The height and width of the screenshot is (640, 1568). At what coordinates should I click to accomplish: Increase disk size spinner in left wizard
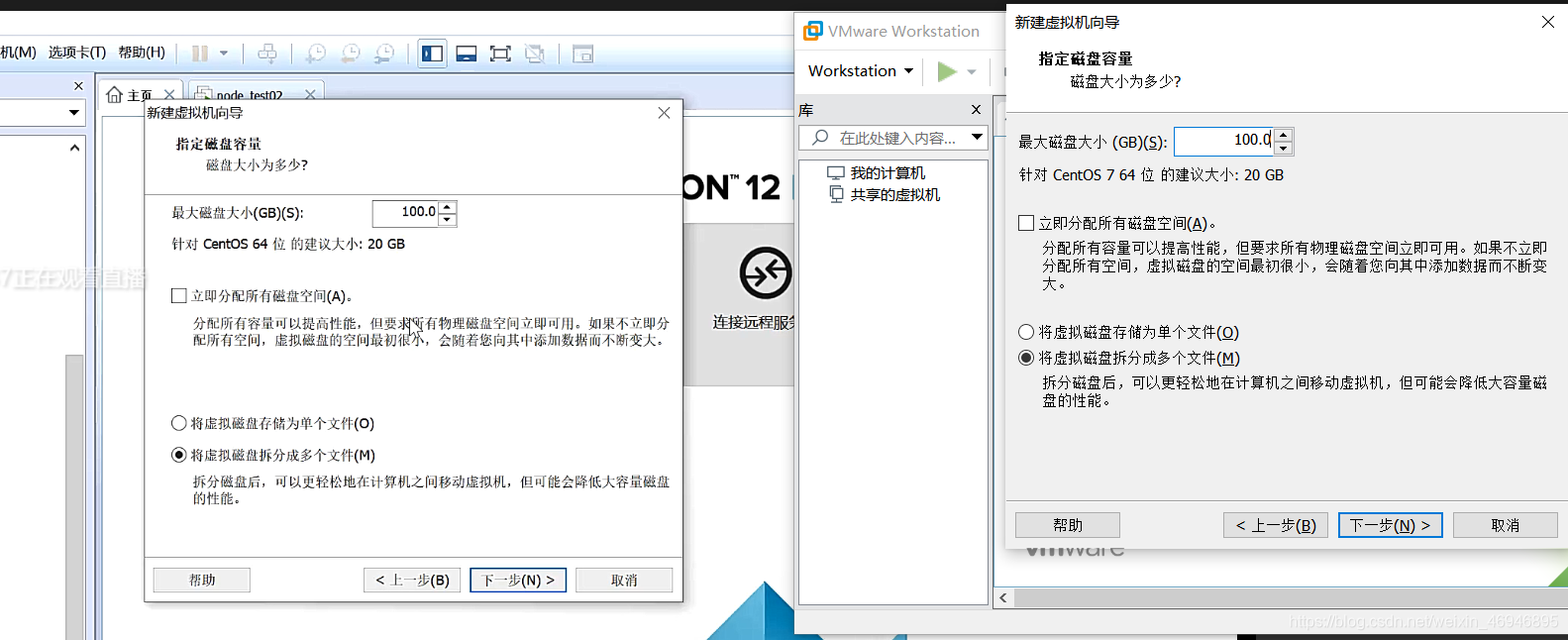tap(448, 207)
